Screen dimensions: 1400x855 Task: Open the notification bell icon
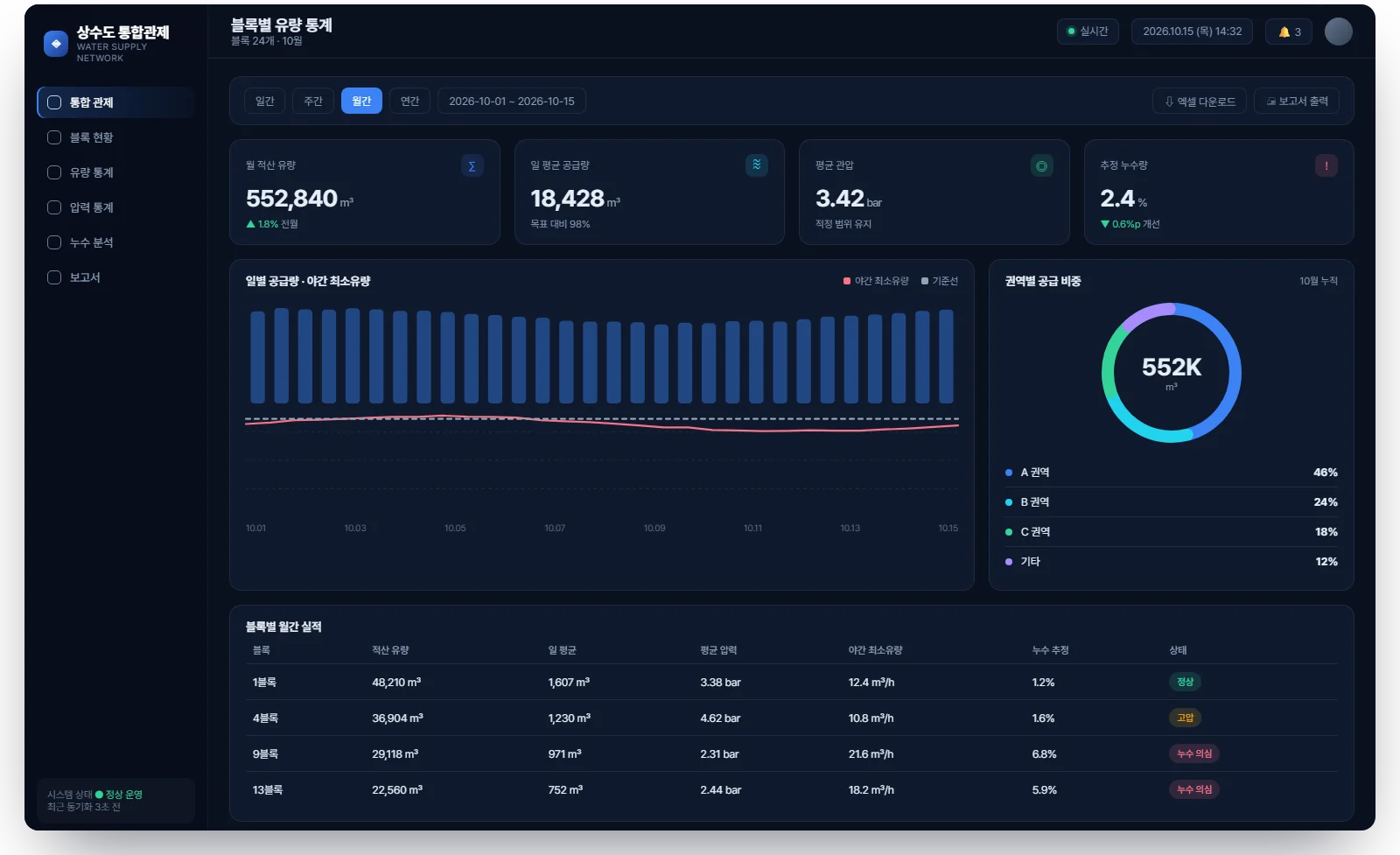point(1284,32)
